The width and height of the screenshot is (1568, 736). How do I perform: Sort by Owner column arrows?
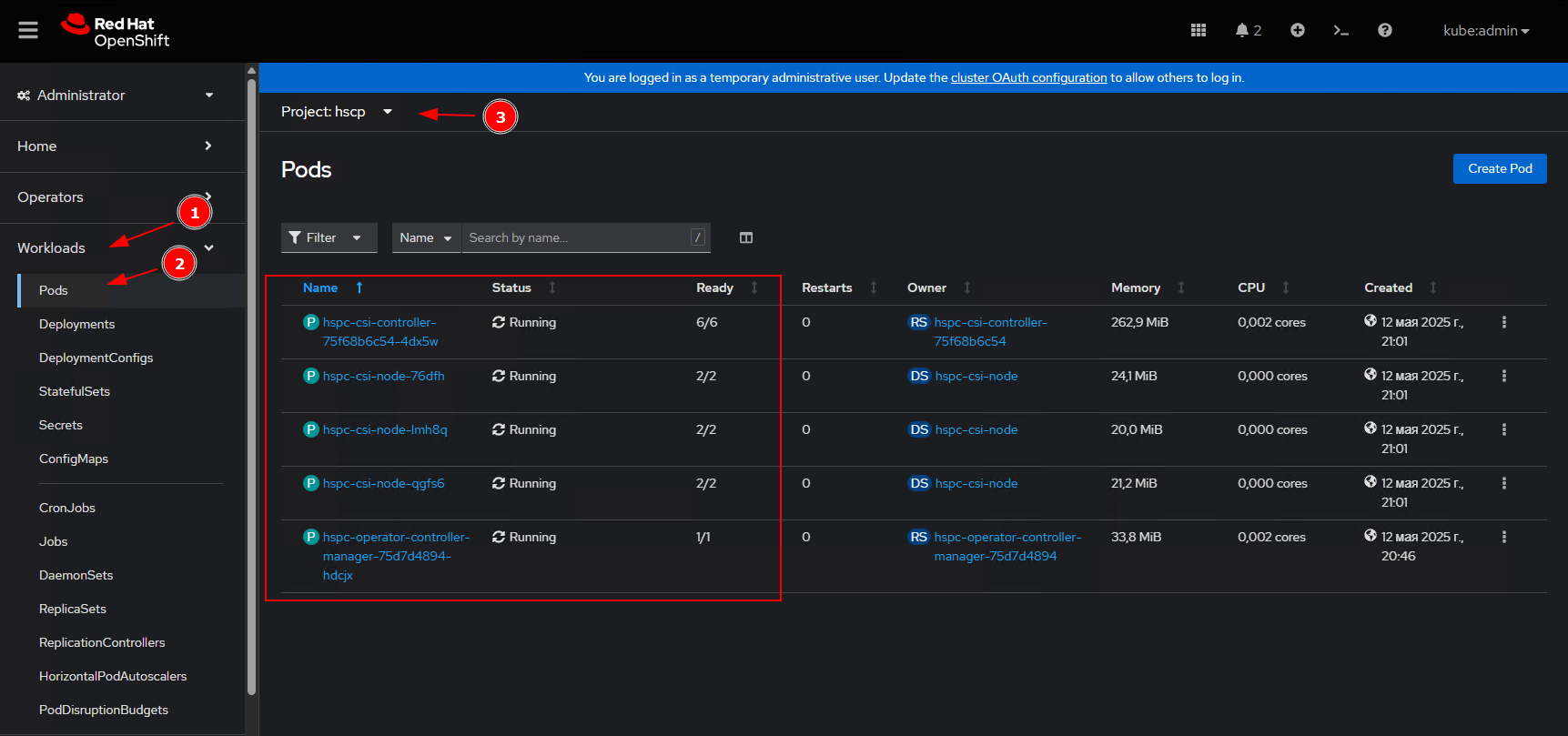pos(967,287)
